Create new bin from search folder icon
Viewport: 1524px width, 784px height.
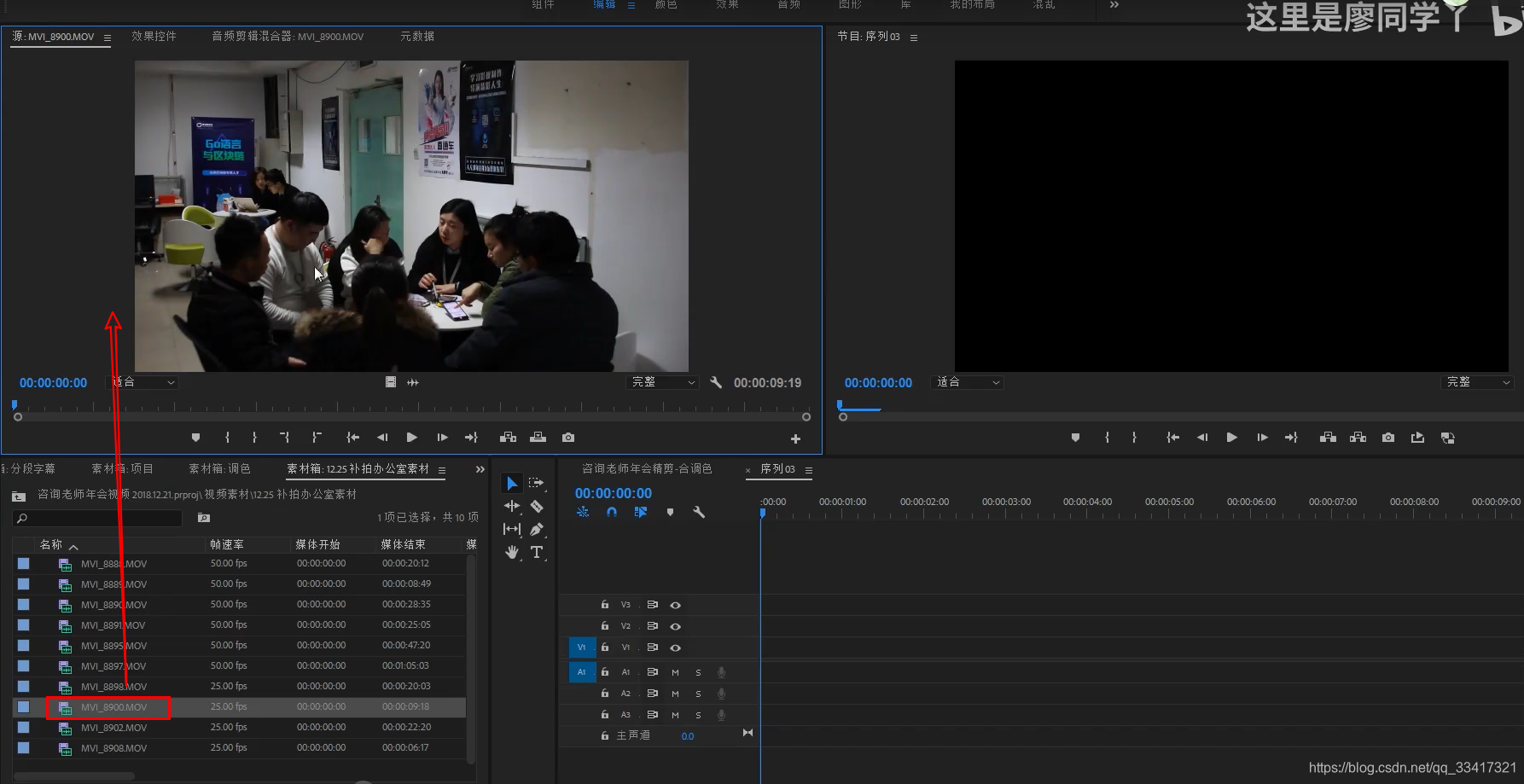[204, 518]
